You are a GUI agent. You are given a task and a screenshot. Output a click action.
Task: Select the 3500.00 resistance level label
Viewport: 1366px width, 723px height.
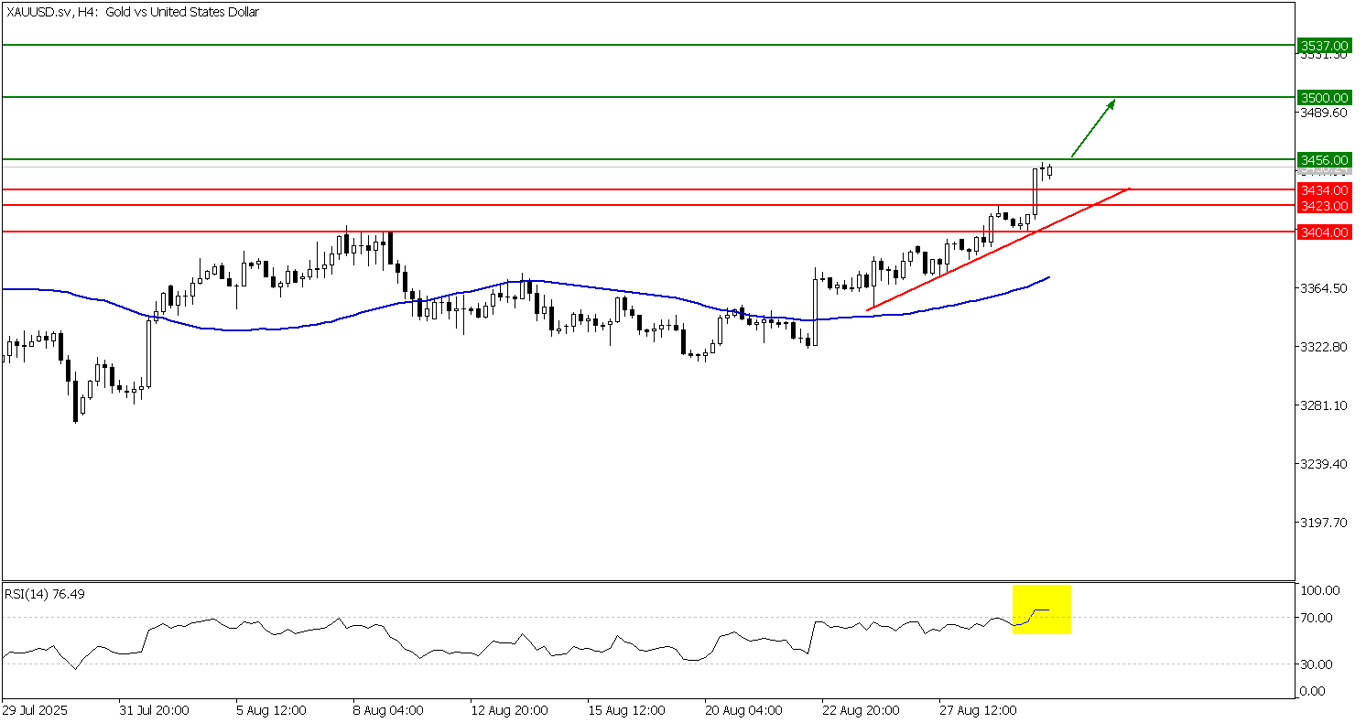pos(1324,97)
